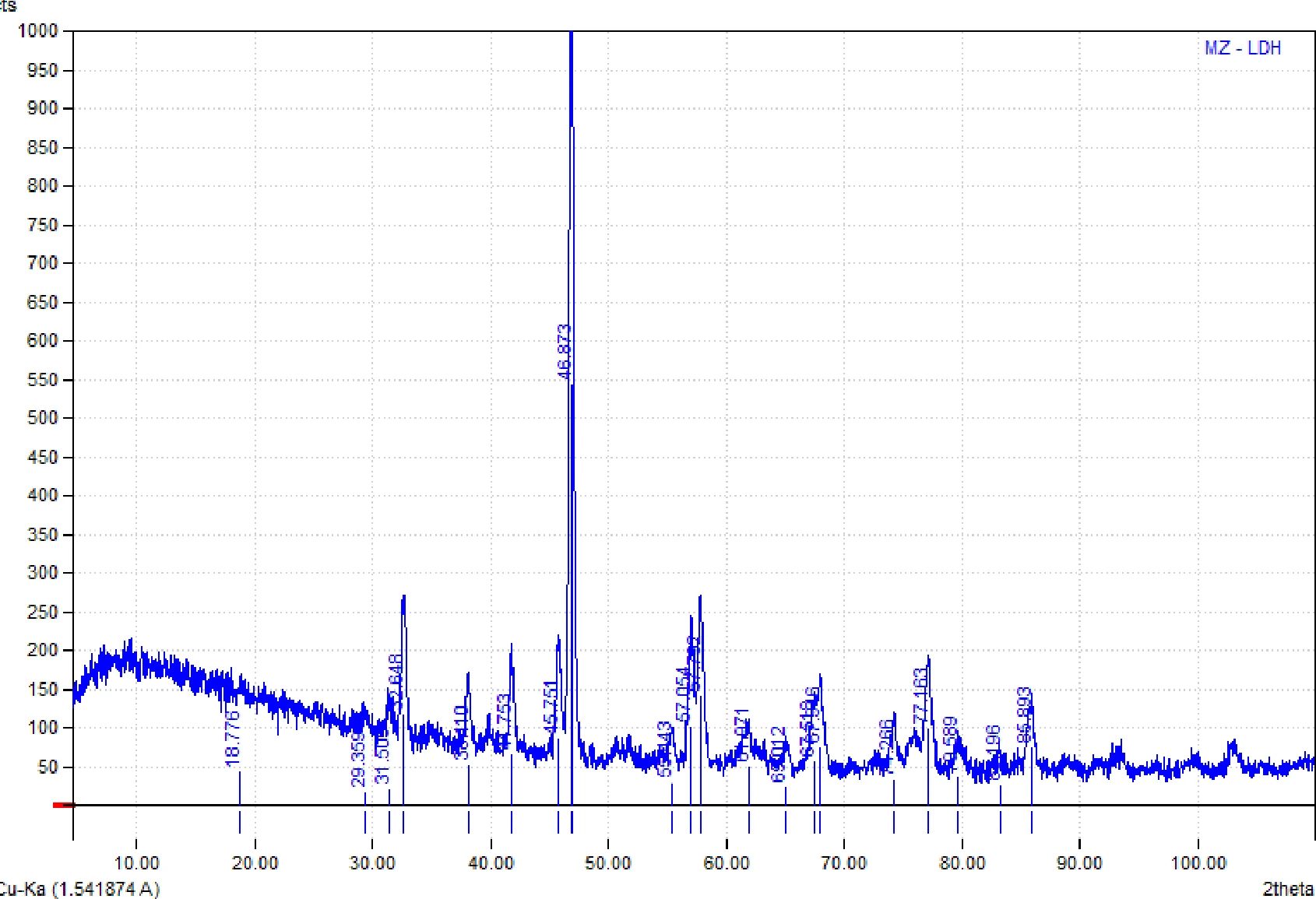Click x-axis tick label 60.00
1316x899 pixels.
(x=727, y=863)
